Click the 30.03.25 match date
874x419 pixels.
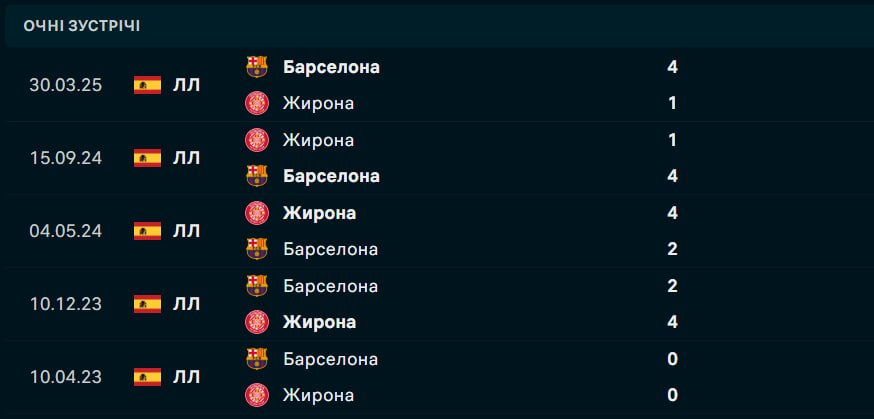[x=66, y=85]
